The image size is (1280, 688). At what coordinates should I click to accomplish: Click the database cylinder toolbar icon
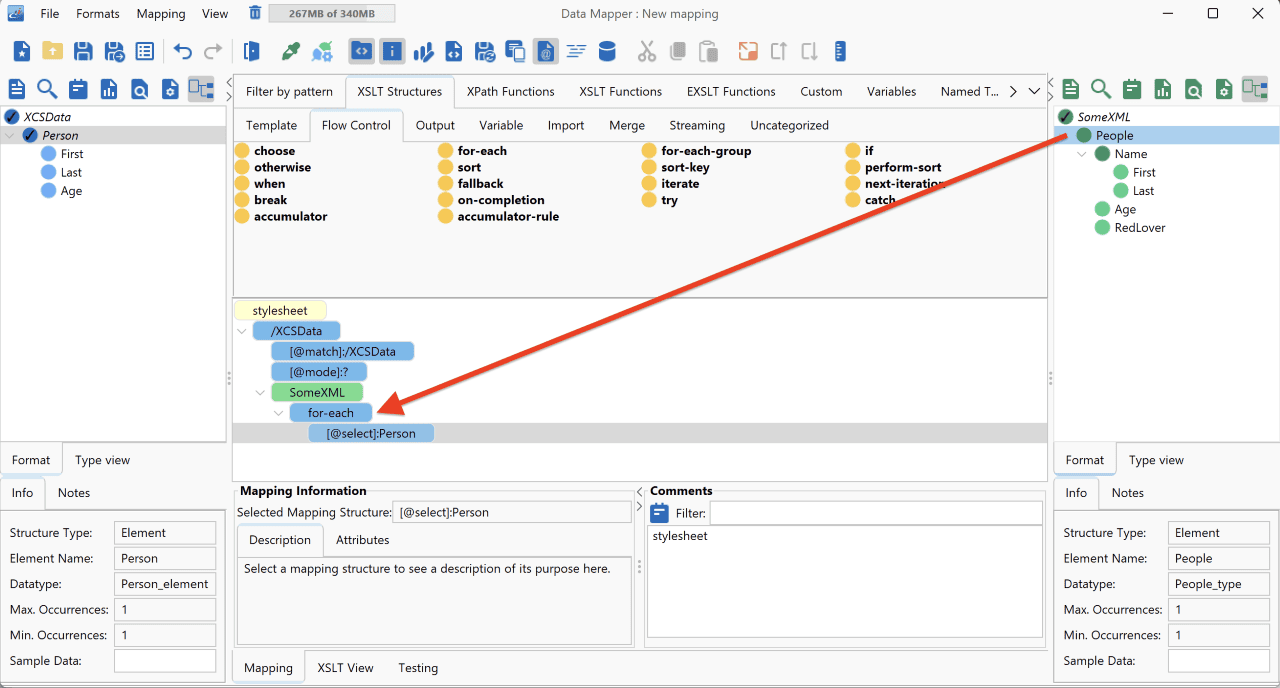[x=606, y=51]
